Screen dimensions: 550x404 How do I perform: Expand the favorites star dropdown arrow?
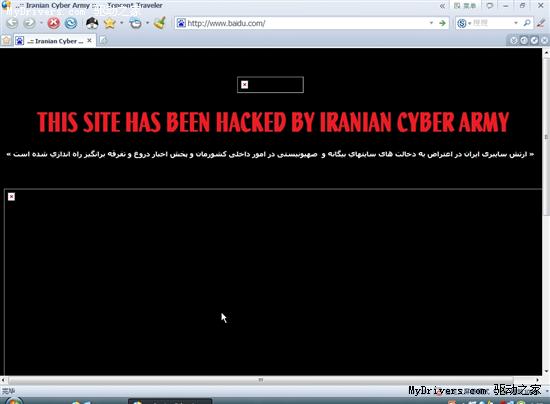[x=122, y=23]
